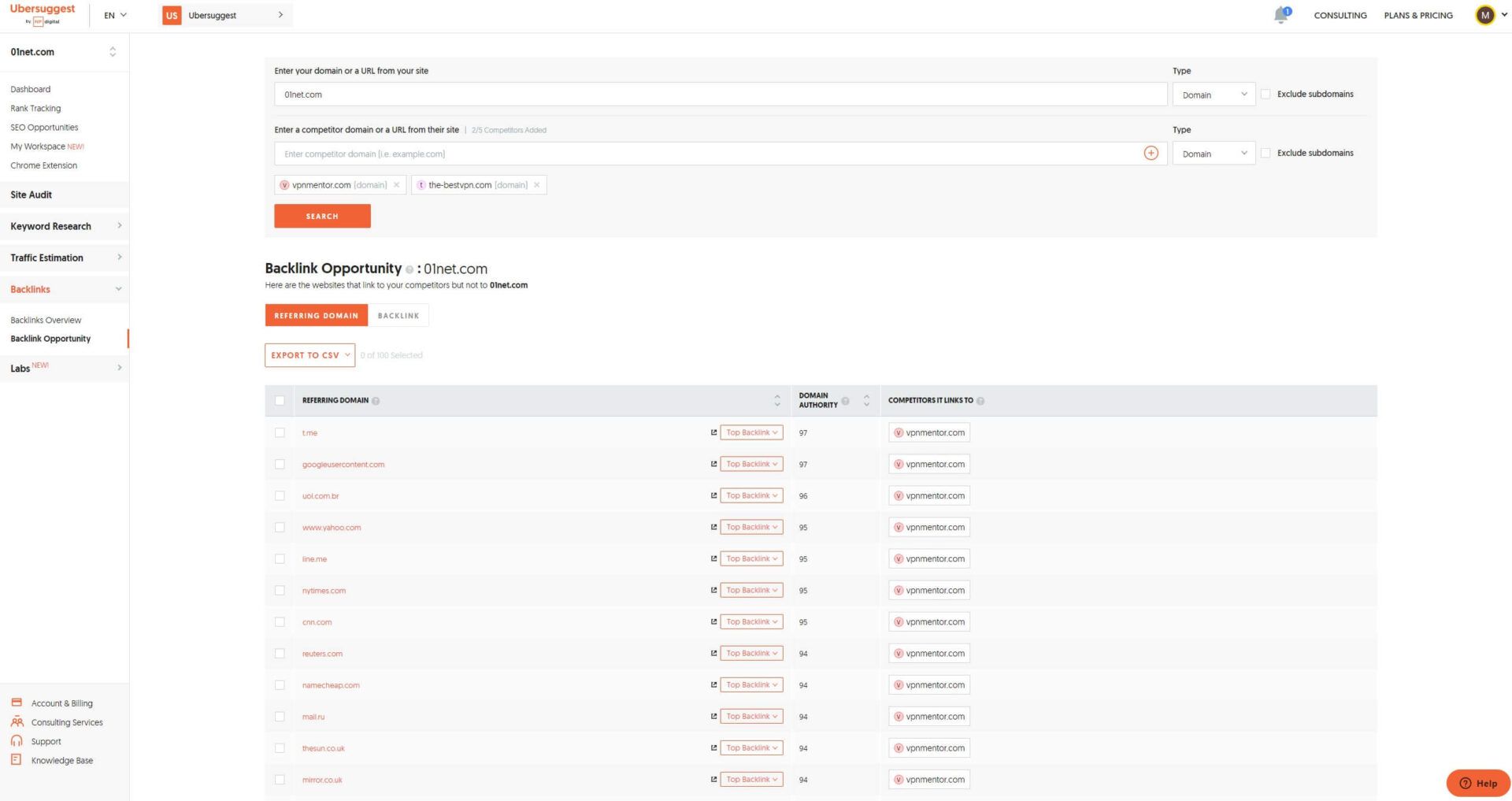Click the Account & Billing card icon
The width and height of the screenshot is (1512, 801).
[x=17, y=703]
